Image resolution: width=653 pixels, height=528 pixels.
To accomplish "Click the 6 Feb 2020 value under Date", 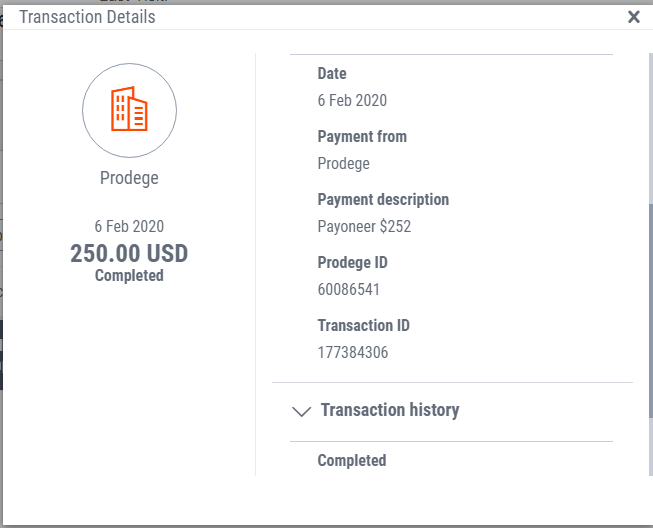I will (352, 100).
